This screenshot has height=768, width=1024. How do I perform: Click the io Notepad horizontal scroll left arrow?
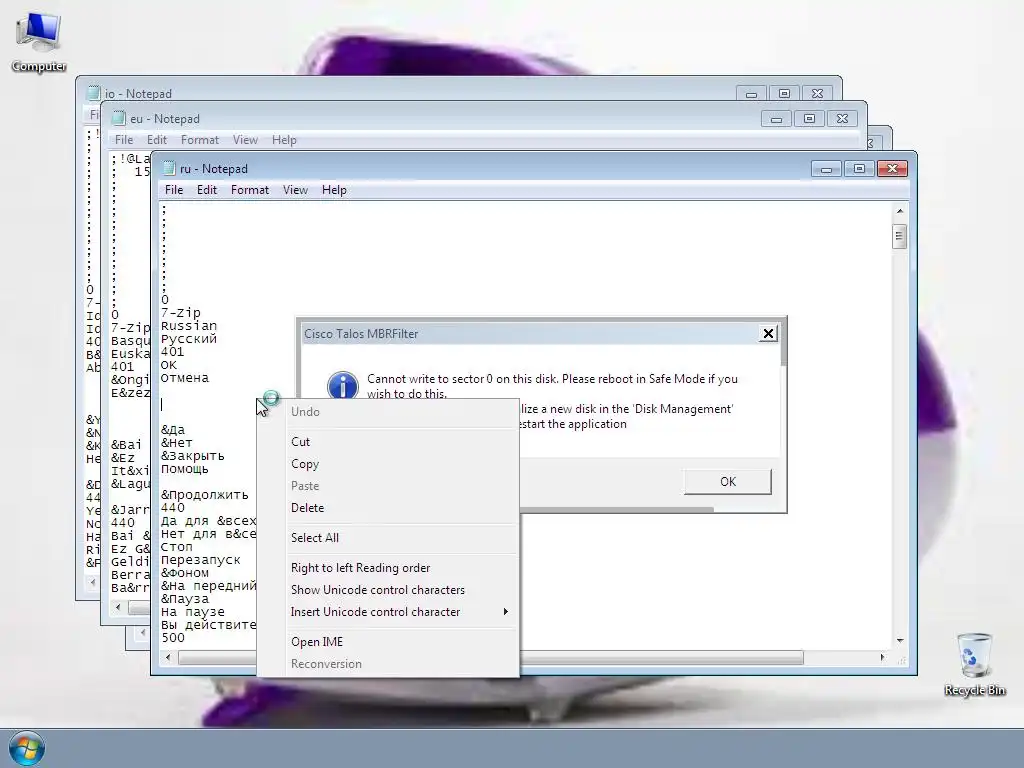point(92,582)
